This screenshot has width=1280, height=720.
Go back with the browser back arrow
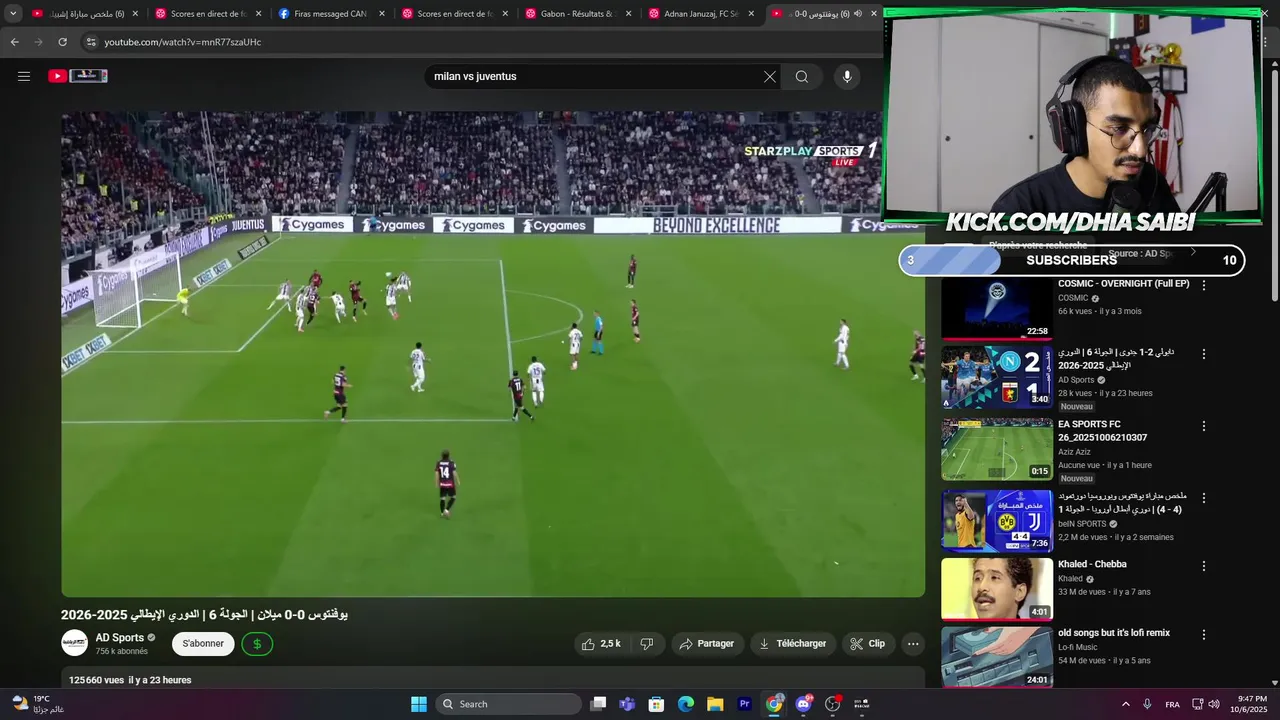[x=14, y=42]
